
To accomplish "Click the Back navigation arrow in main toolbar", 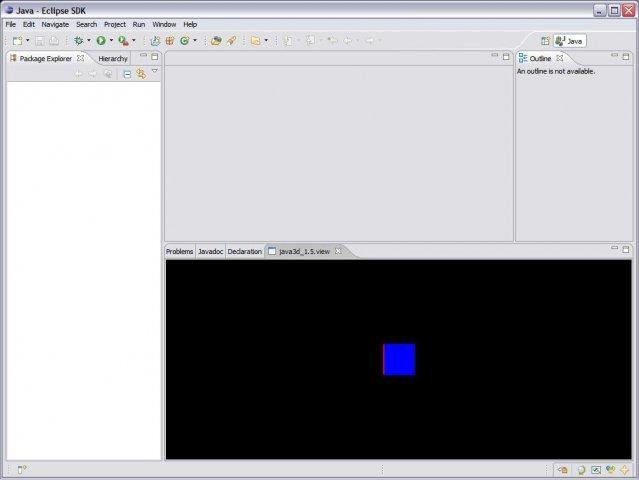I will 348,41.
